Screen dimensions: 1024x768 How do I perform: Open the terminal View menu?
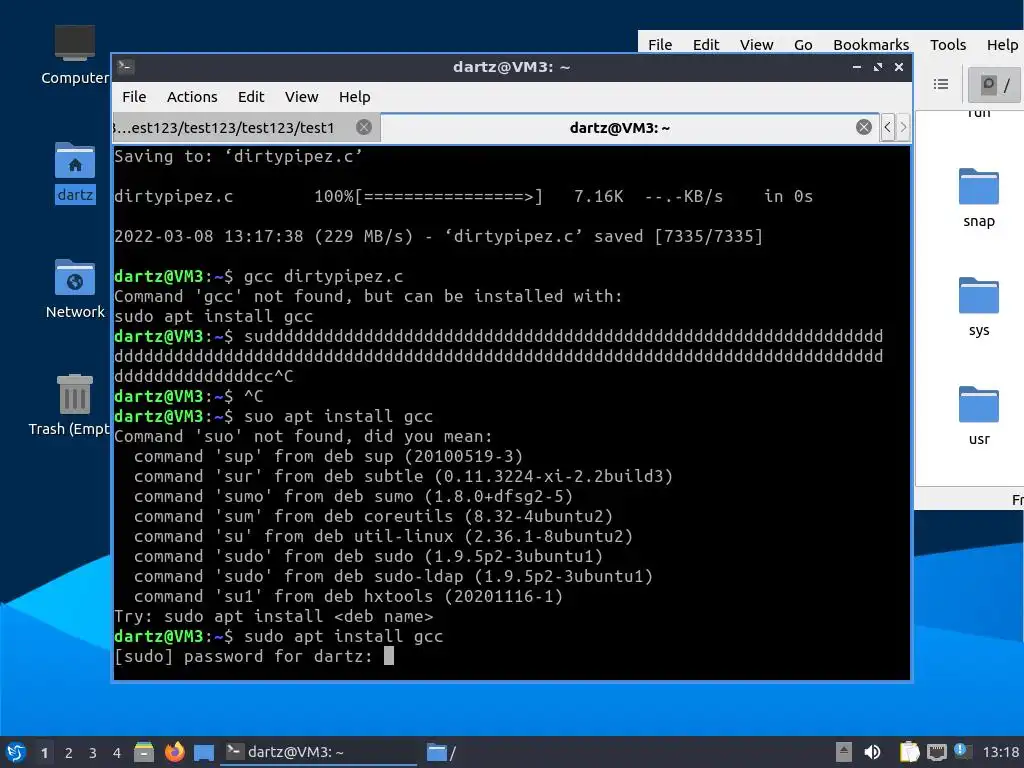(x=301, y=97)
